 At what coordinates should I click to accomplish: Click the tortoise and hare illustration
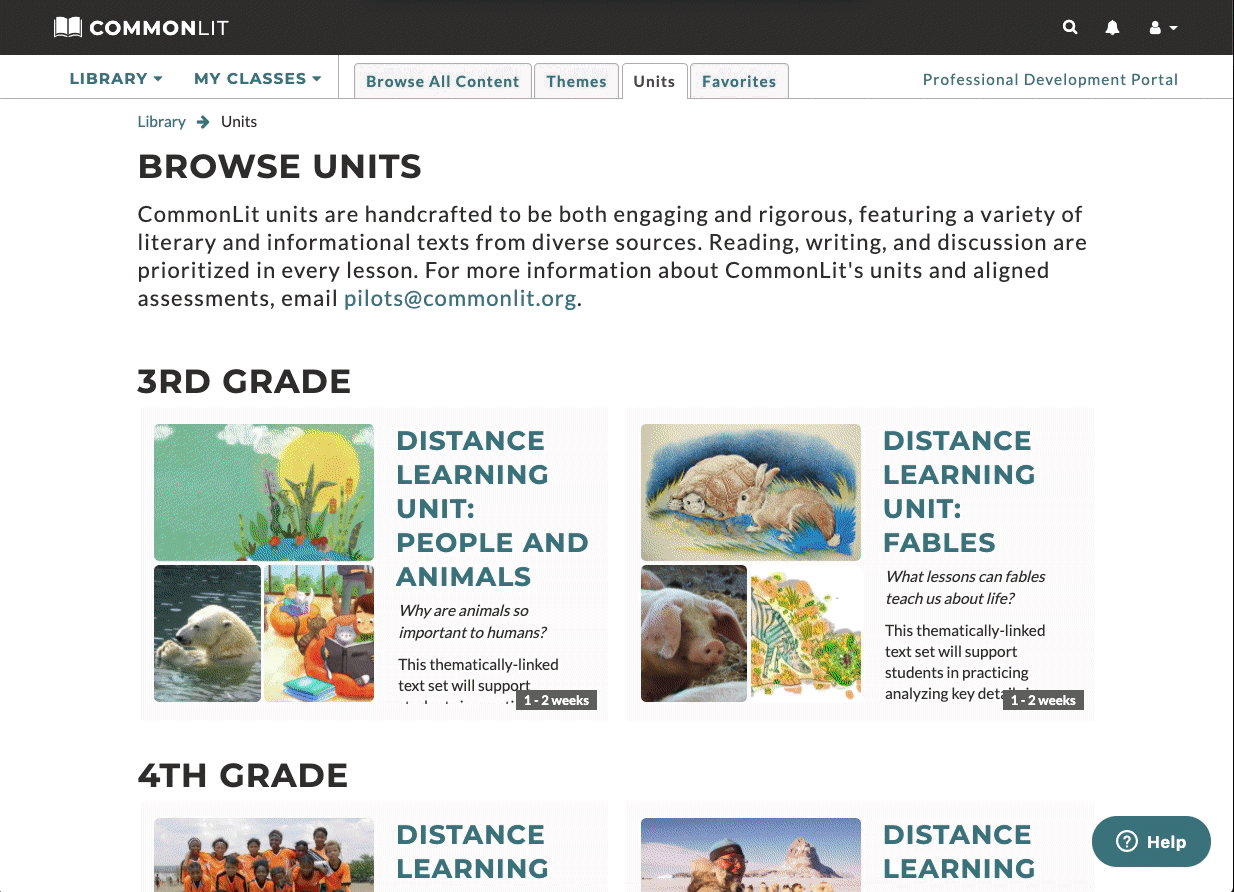click(751, 492)
